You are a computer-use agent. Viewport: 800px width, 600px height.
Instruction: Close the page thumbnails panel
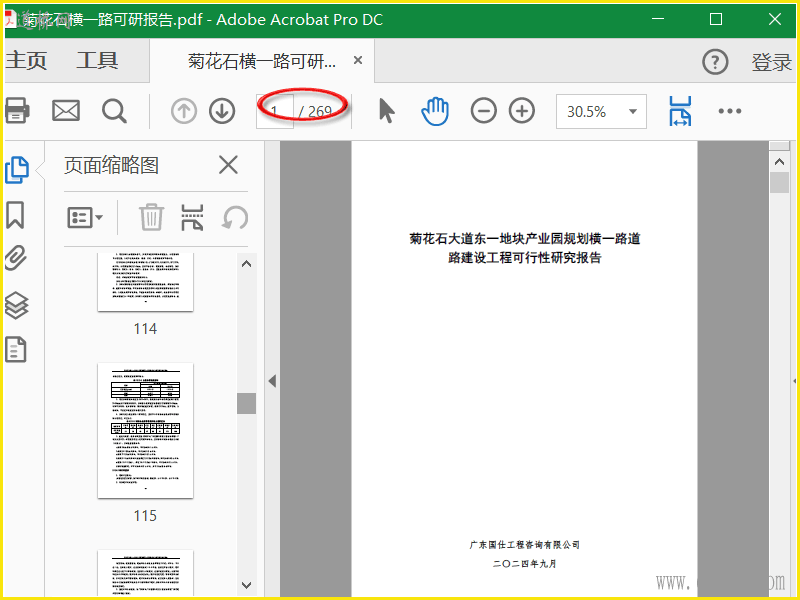coord(228,165)
